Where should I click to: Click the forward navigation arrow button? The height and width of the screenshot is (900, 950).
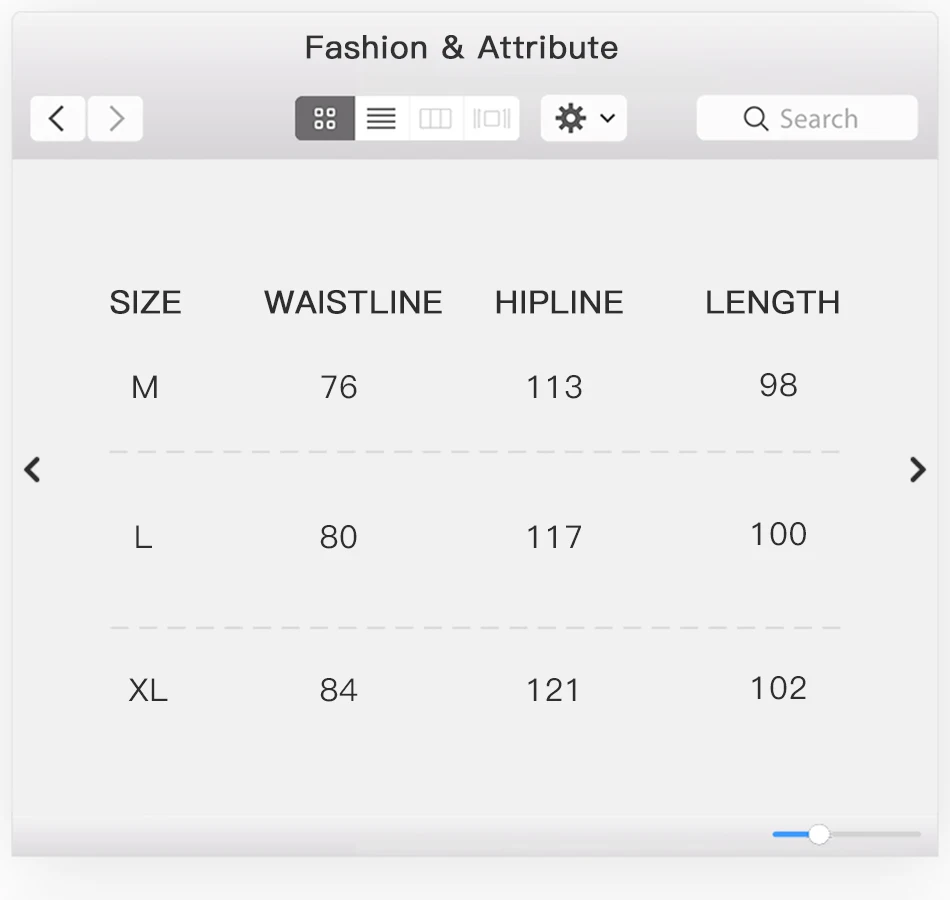116,119
